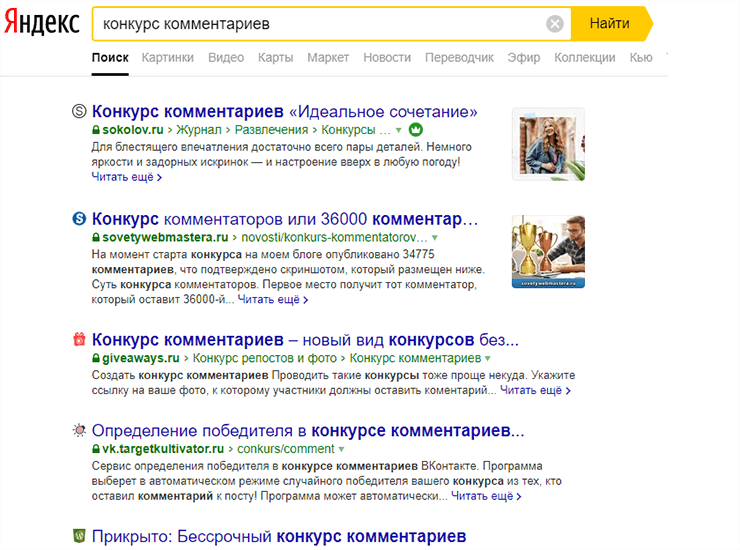740x550 pixels.
Task: Click the sokolov.ru result favicon
Action: tap(79, 111)
